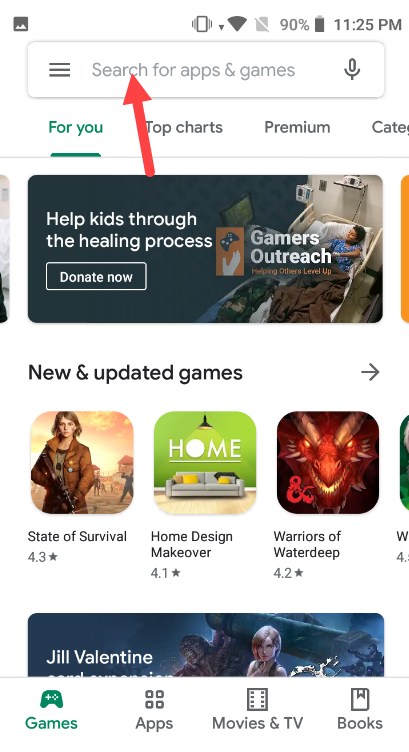Tap the battery status icon in status bar
This screenshot has height=752, width=409.
coord(319,24)
